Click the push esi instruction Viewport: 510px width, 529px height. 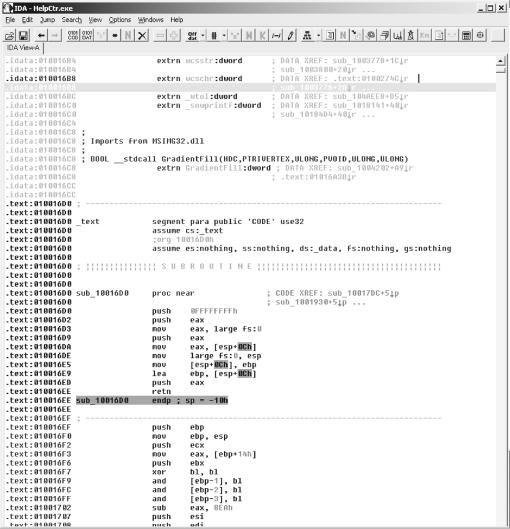[178, 517]
